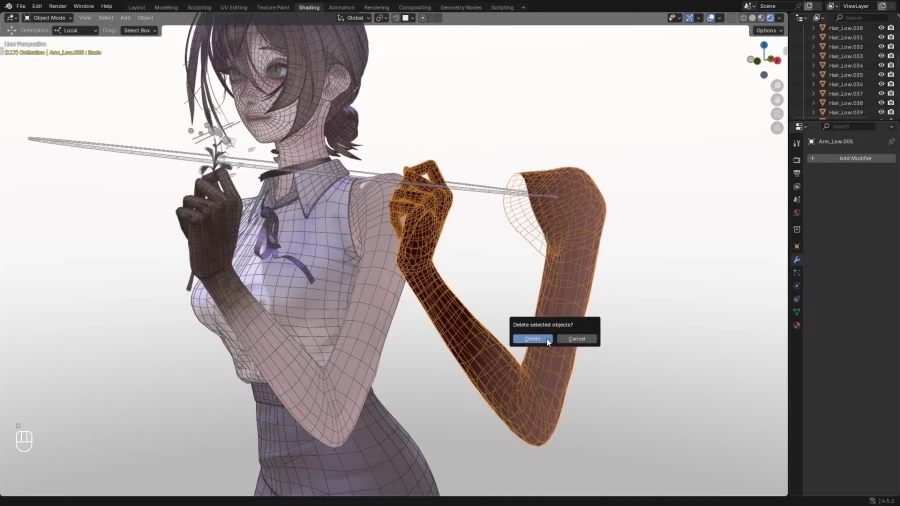Viewport: 900px width, 506px height.
Task: Open the outliner display mode dropdown
Action: [x=818, y=18]
